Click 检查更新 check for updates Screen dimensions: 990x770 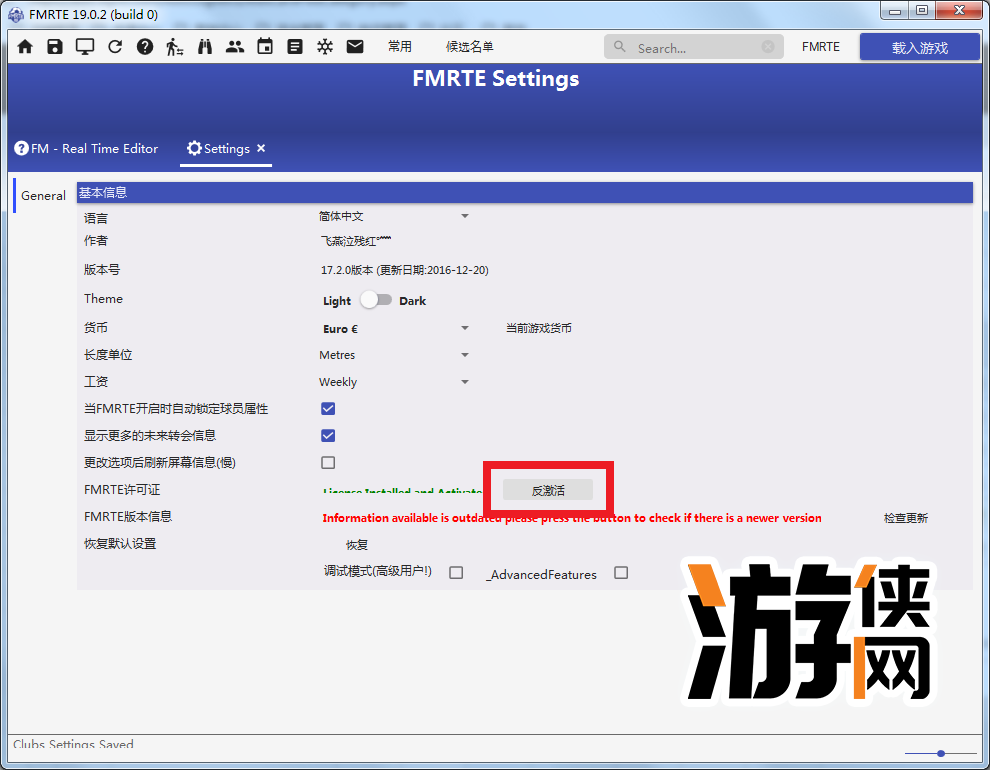click(905, 518)
